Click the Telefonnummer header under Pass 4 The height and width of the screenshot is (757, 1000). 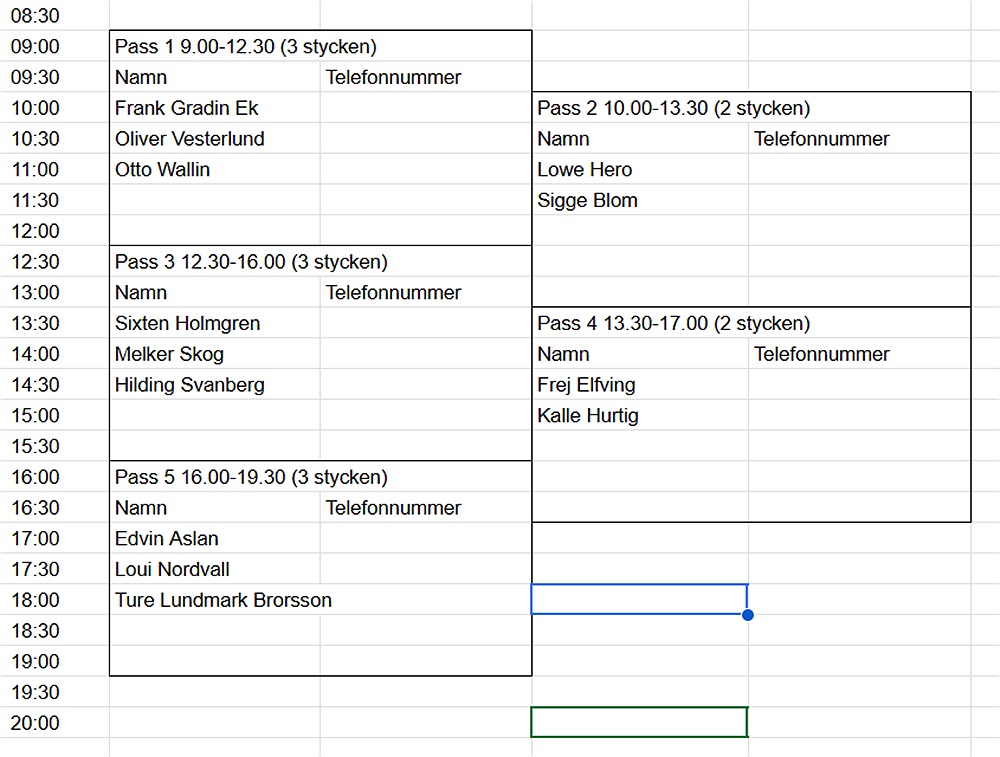click(821, 354)
